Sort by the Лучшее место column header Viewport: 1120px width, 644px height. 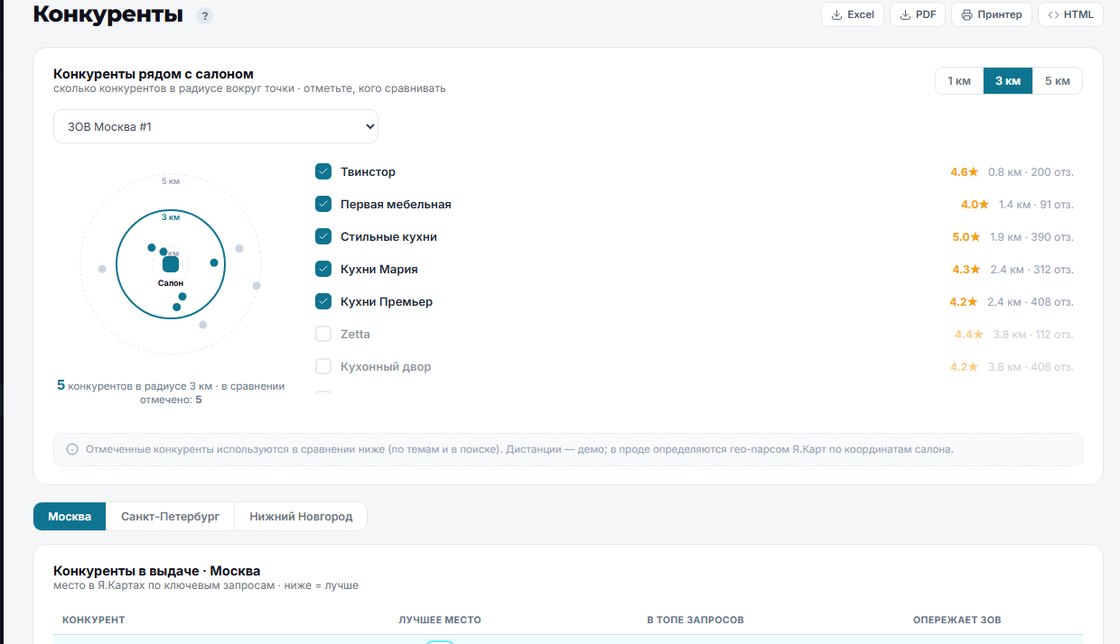[x=440, y=620]
